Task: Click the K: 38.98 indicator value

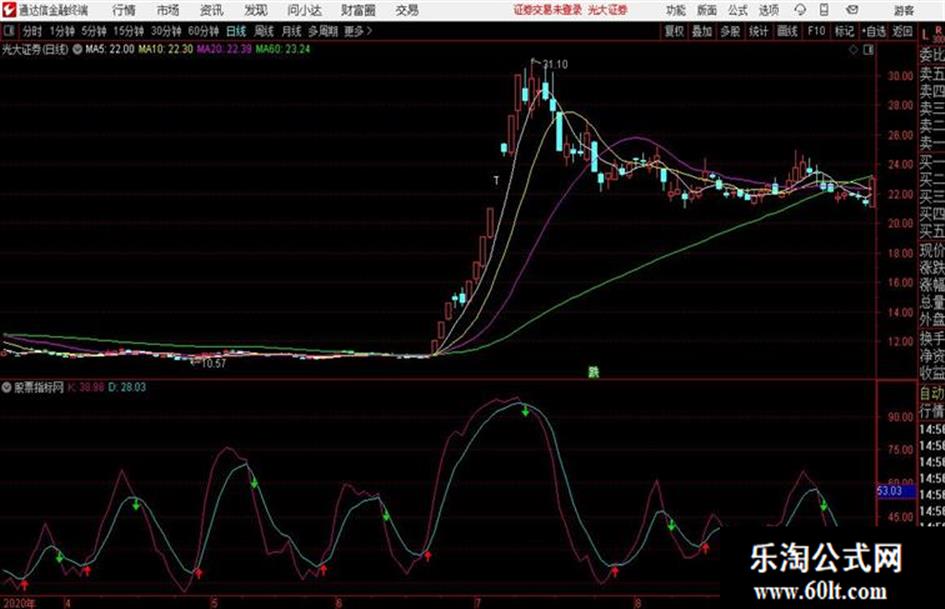Action: [86, 387]
